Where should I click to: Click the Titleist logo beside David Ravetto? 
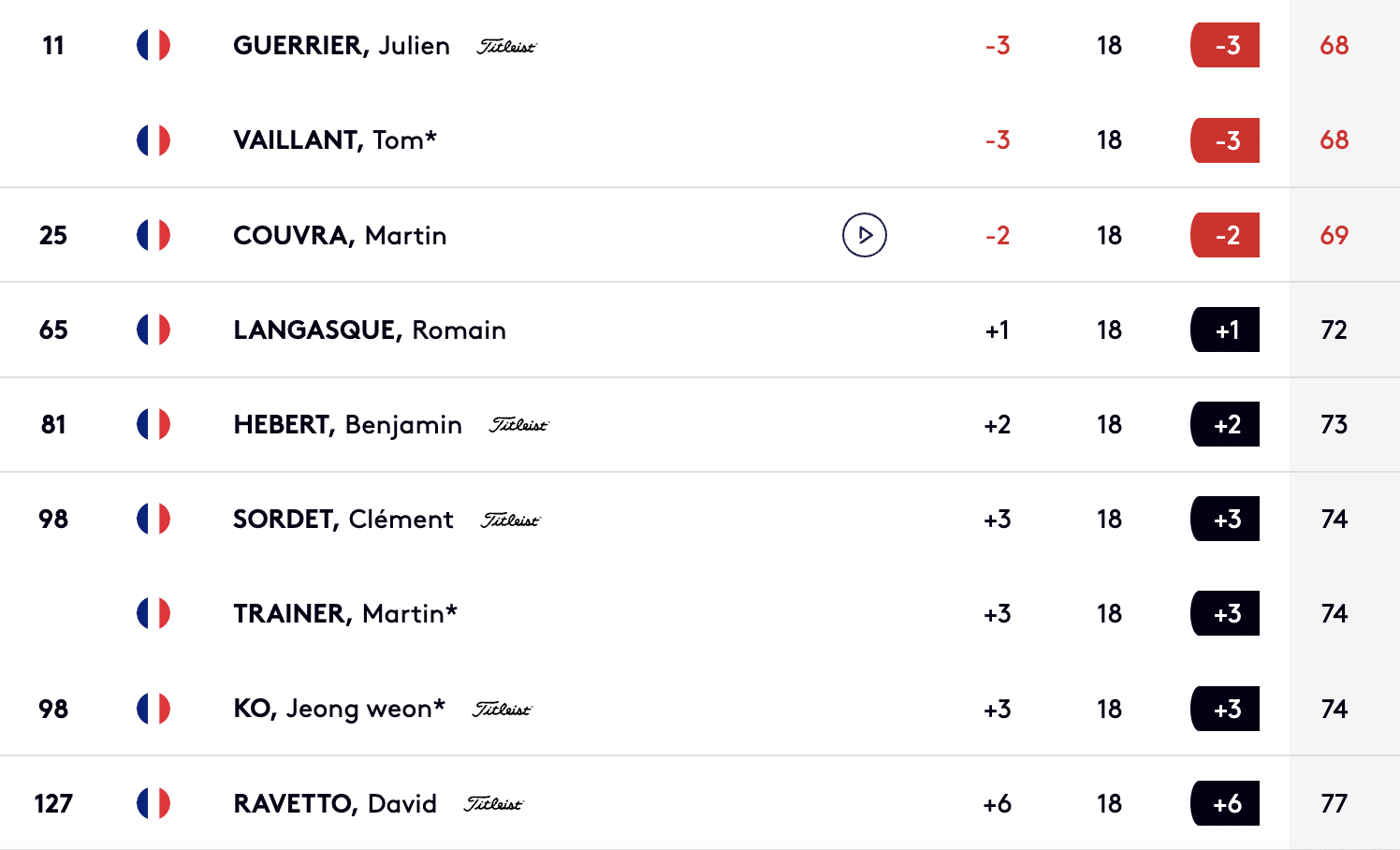point(494,804)
